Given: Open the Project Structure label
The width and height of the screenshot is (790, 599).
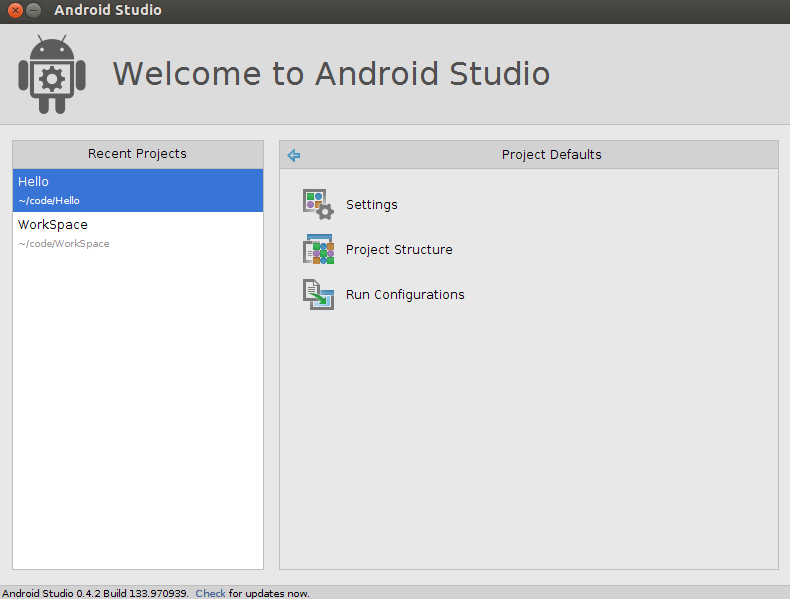Looking at the screenshot, I should coord(399,249).
